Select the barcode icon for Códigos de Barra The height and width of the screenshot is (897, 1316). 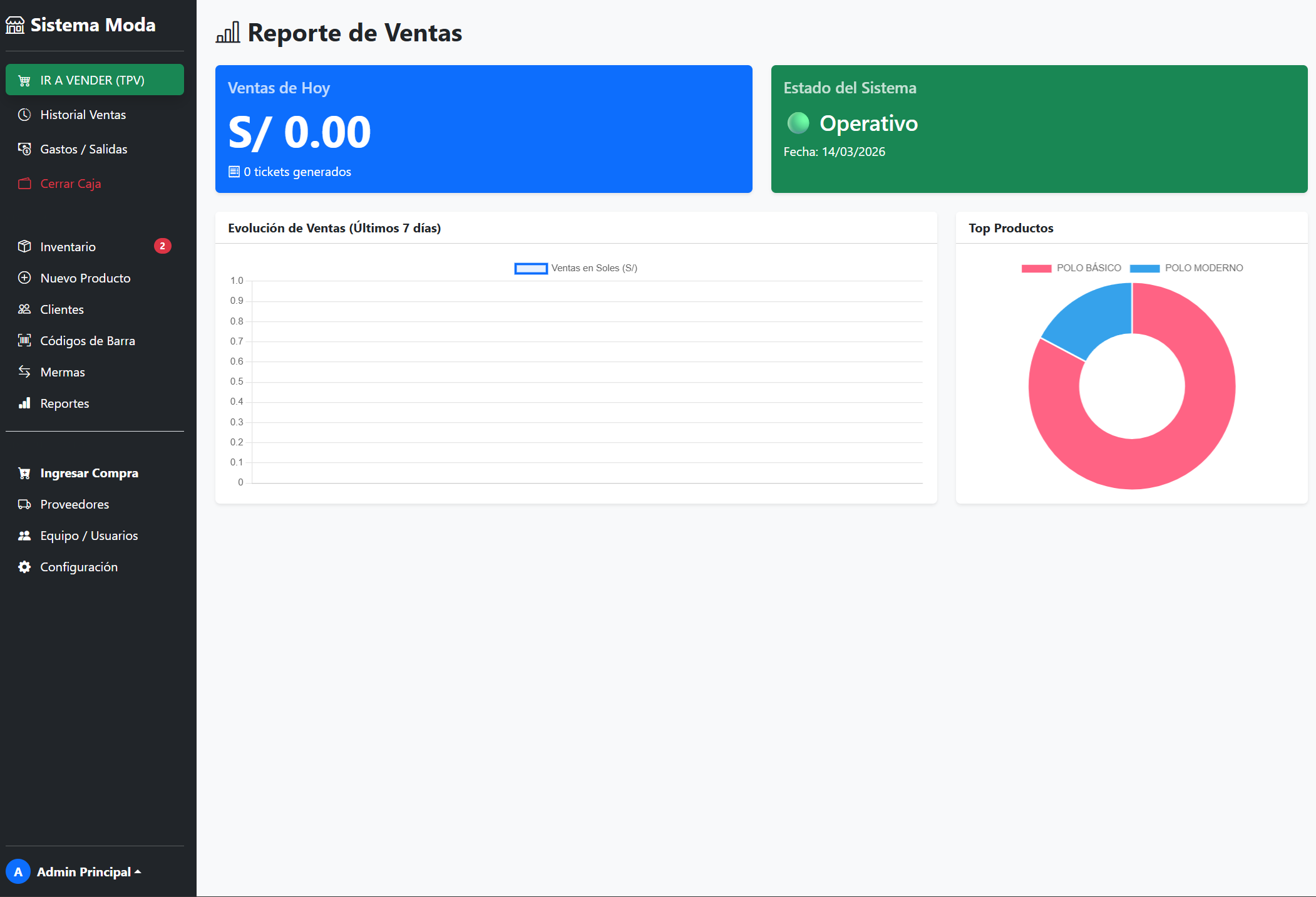24,340
